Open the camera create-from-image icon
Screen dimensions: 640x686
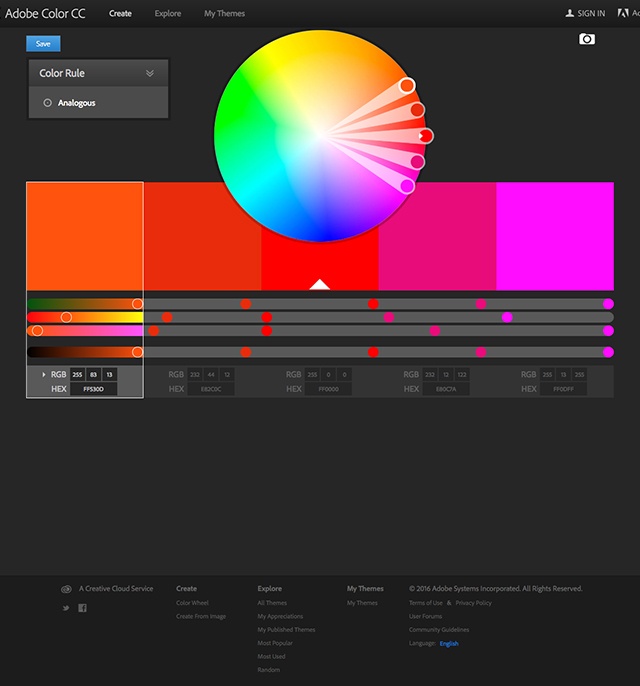(587, 39)
